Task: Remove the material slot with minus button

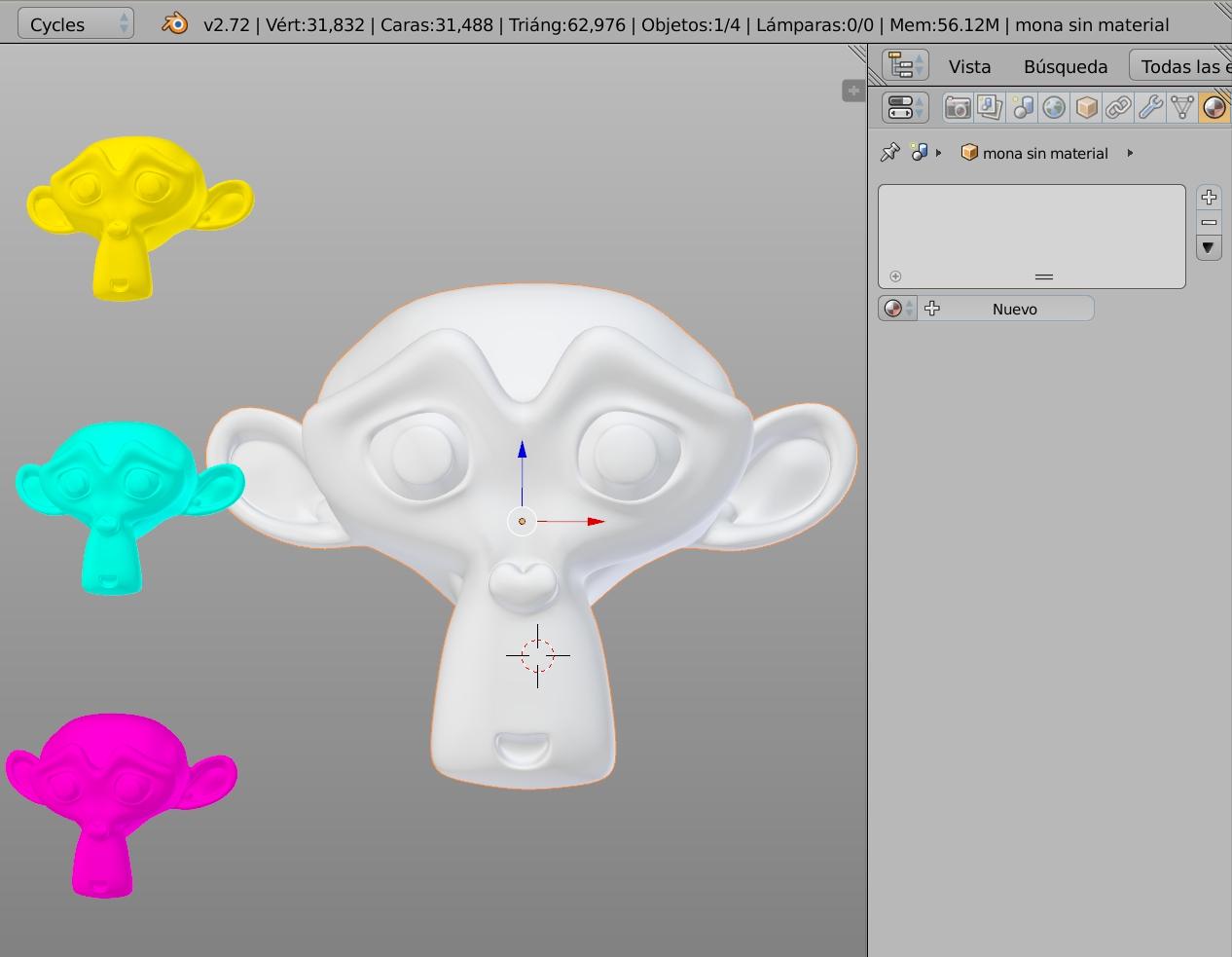Action: (1209, 222)
